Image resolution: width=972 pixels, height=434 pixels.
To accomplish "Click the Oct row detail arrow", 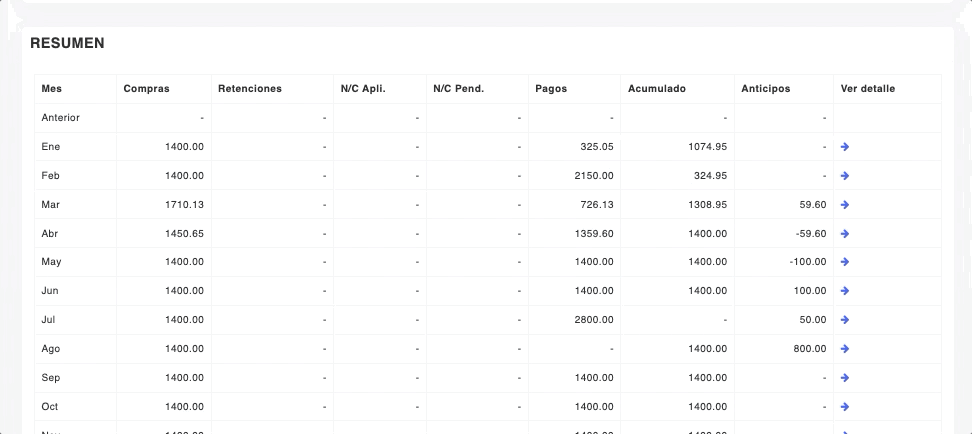I will pyautogui.click(x=845, y=407).
